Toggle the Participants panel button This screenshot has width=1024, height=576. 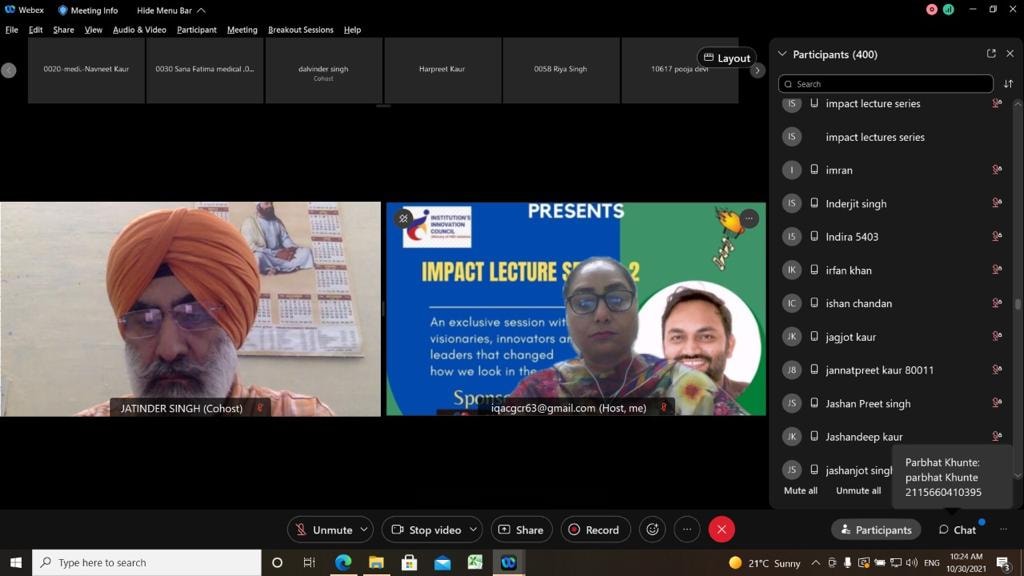pyautogui.click(x=876, y=530)
